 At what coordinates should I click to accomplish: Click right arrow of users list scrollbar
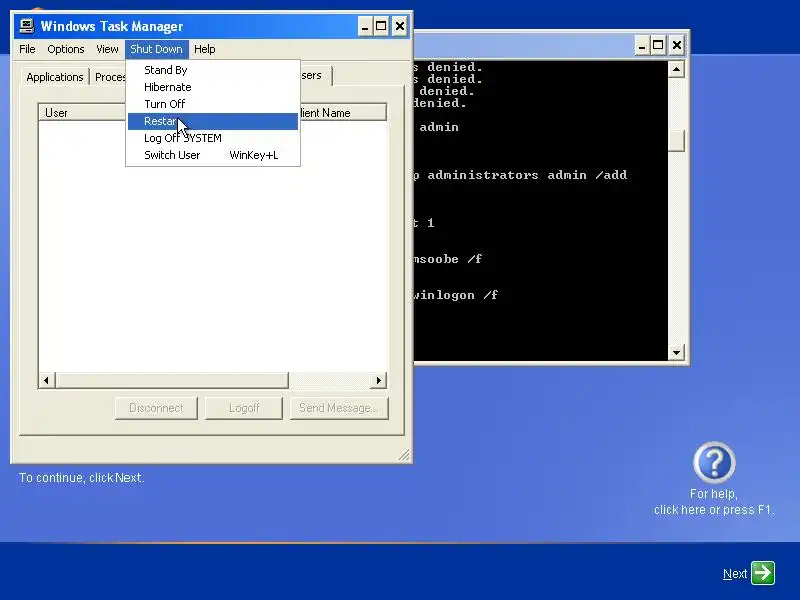378,380
